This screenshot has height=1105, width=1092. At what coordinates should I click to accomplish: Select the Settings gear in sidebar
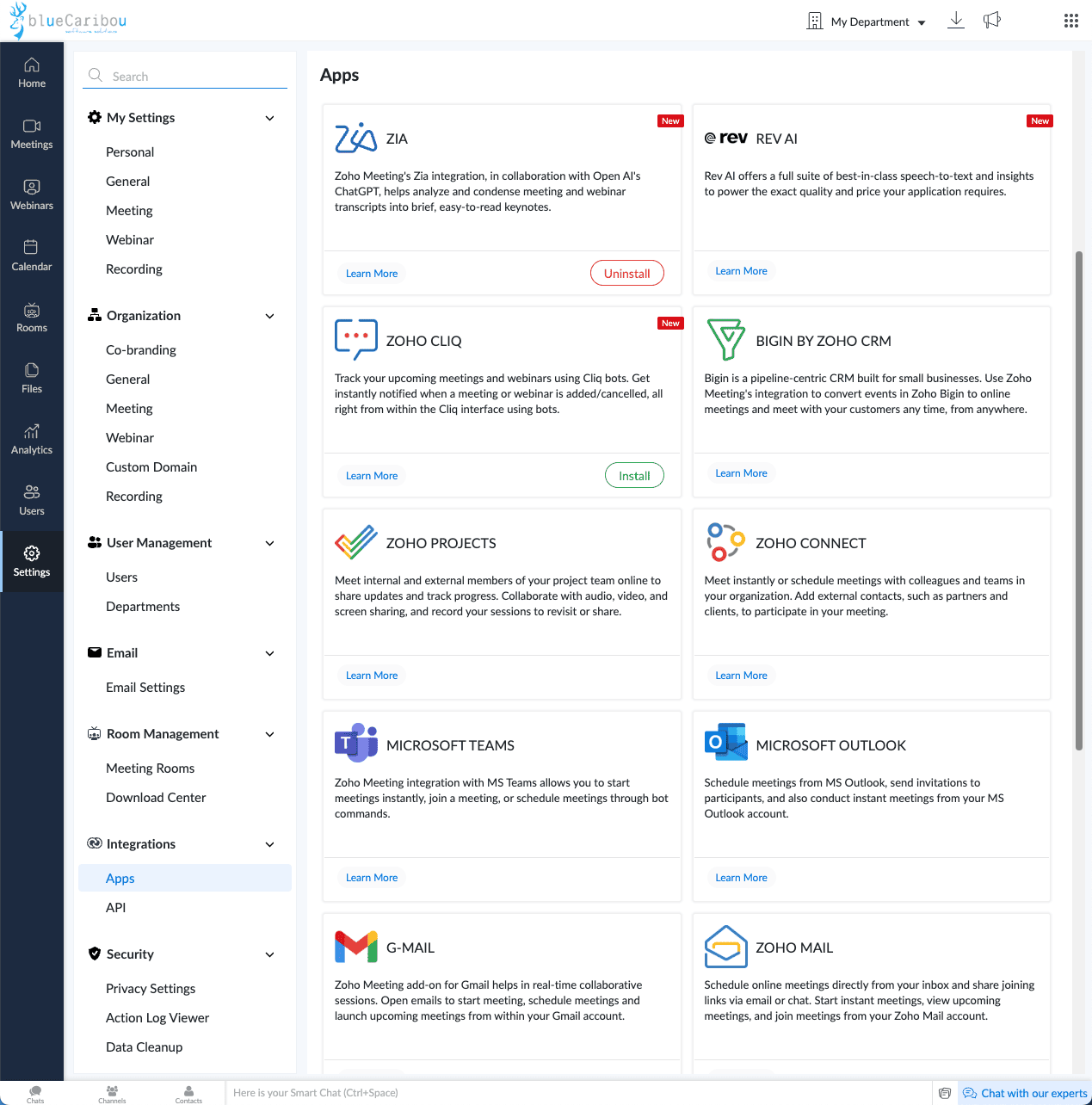pos(32,561)
